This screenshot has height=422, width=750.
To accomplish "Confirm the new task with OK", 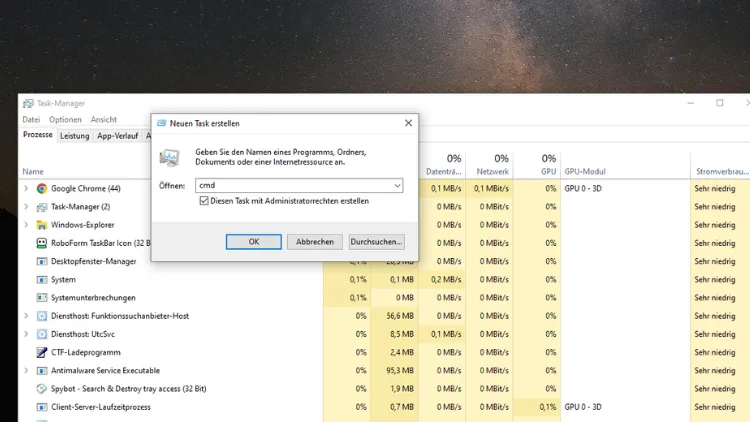I will coord(254,242).
